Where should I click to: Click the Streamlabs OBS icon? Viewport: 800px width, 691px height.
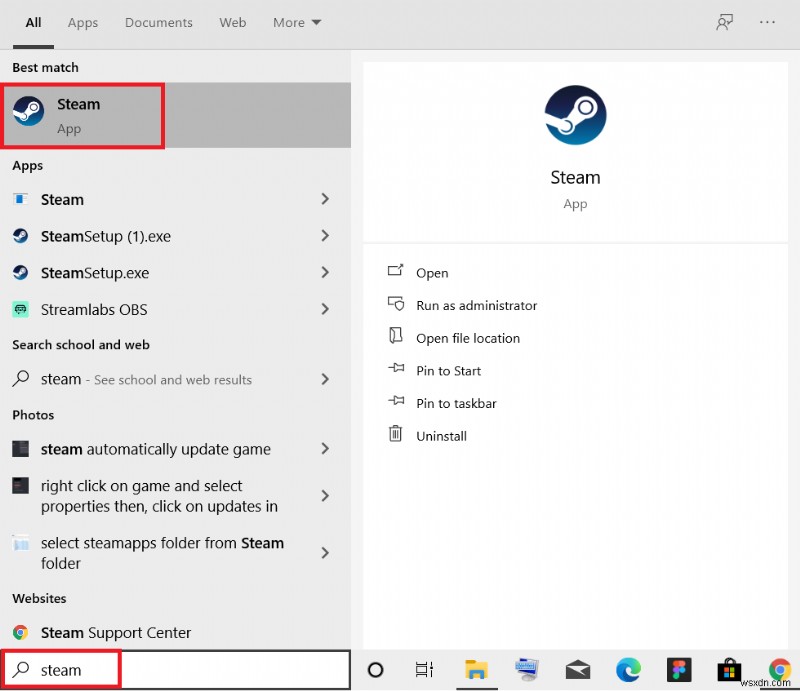click(20, 309)
